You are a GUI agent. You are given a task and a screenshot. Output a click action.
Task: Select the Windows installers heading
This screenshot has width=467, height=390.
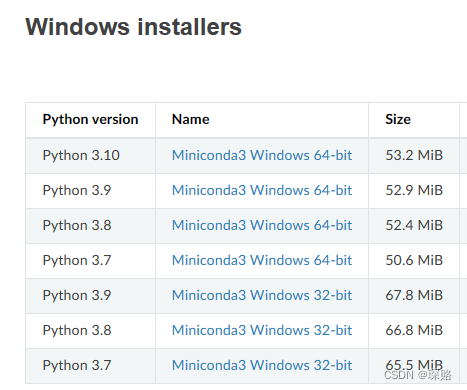click(133, 27)
